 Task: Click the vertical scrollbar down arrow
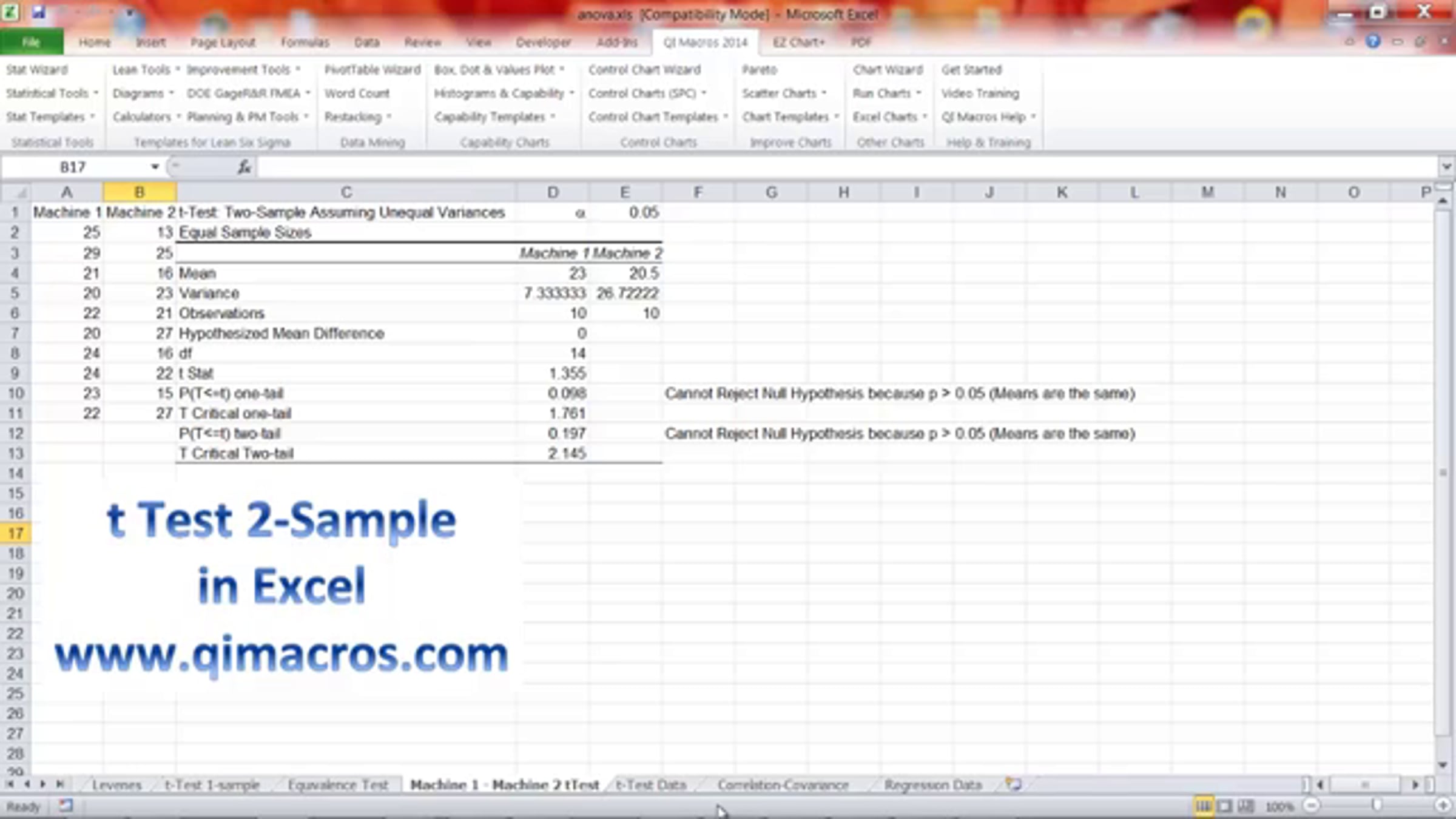tap(1443, 765)
